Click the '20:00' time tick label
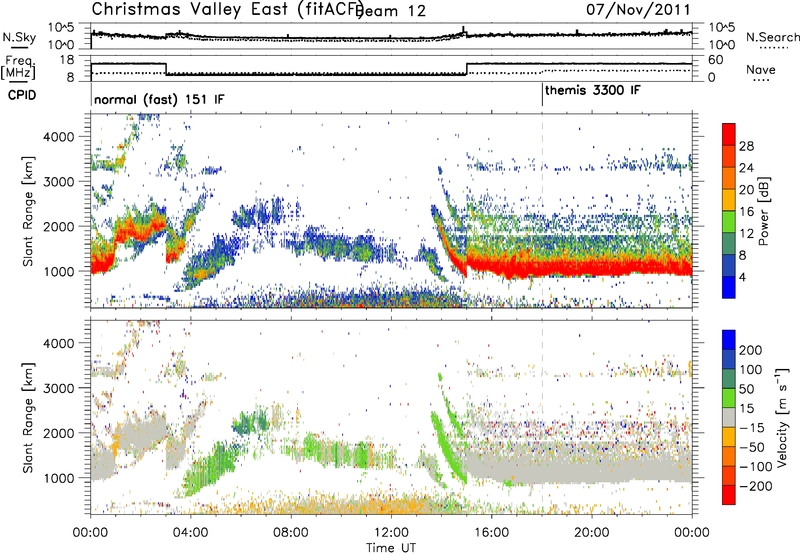800x554 pixels. (592, 533)
